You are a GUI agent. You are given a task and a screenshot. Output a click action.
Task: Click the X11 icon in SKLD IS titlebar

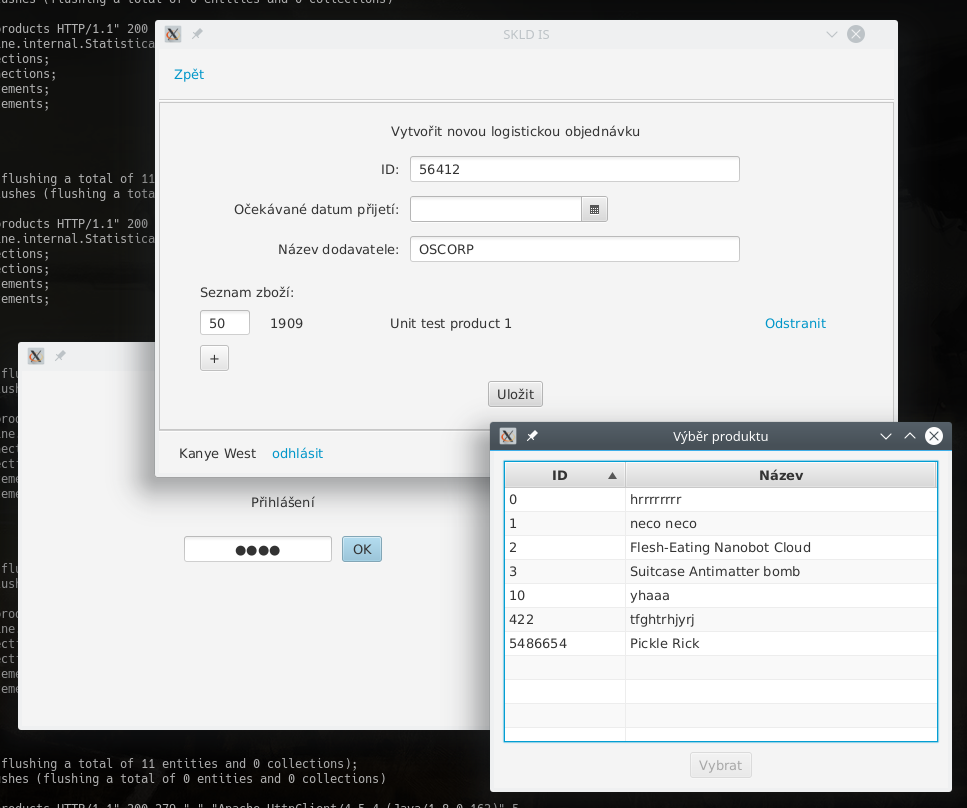point(173,35)
